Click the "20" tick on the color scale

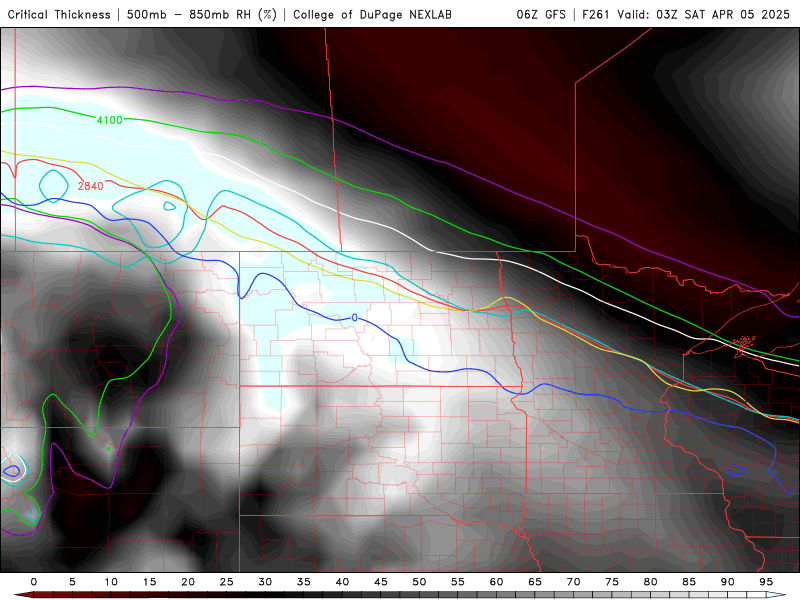tap(188, 582)
